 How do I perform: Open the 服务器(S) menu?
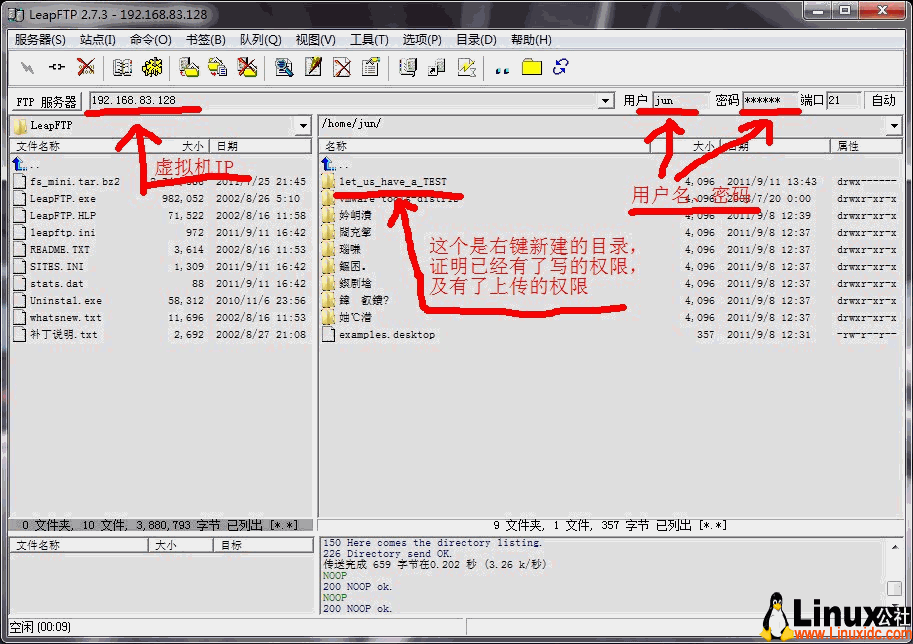(x=40, y=40)
